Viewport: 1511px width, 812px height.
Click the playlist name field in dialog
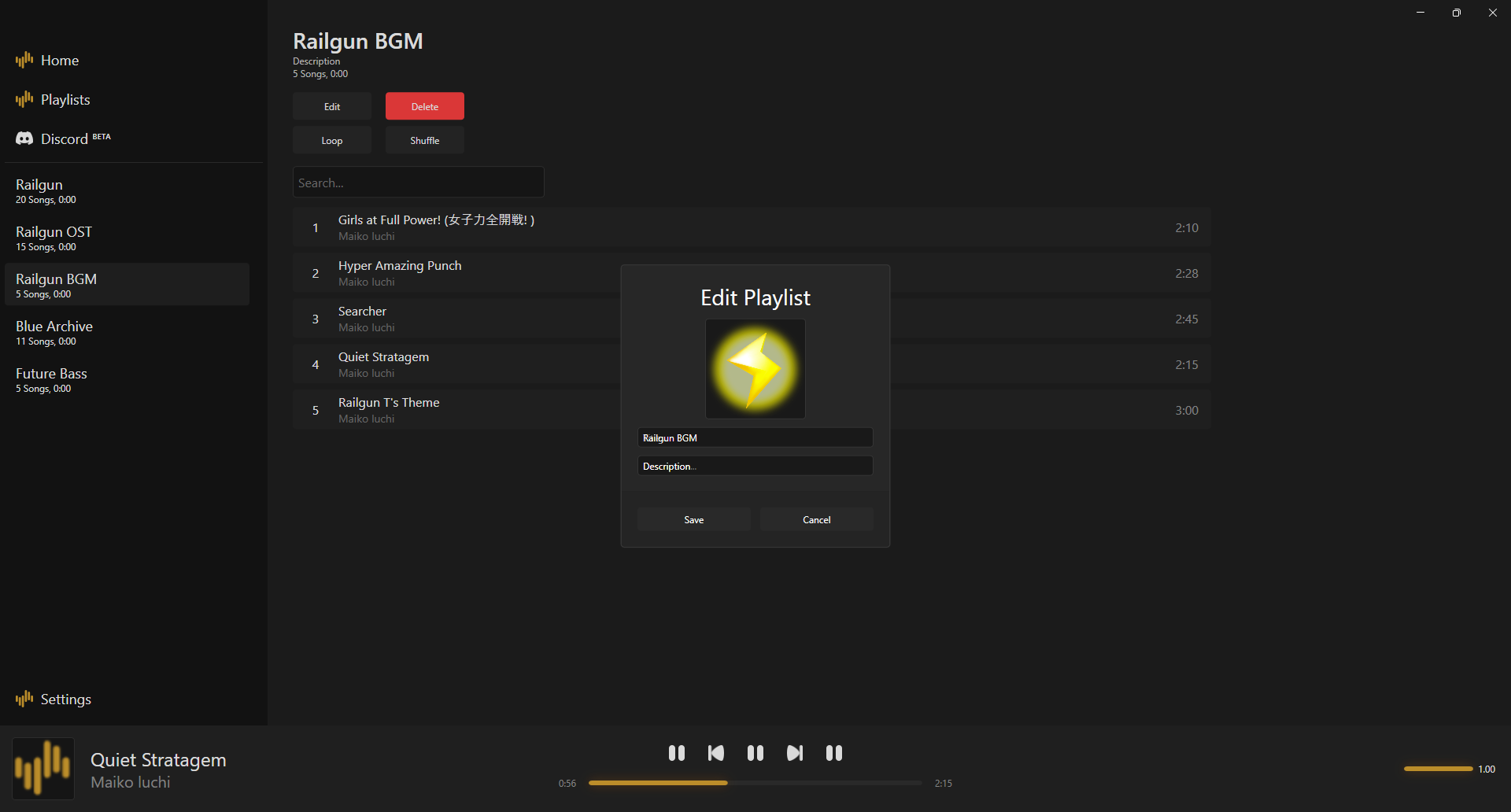[x=755, y=437]
